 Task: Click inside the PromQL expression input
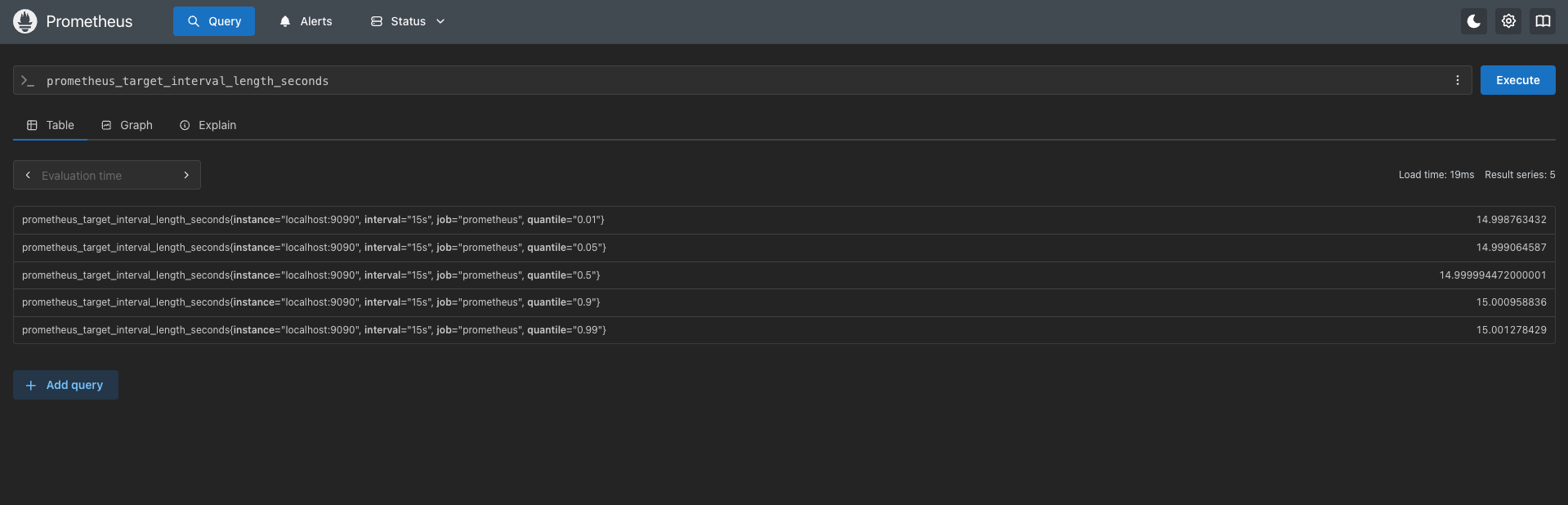point(735,81)
